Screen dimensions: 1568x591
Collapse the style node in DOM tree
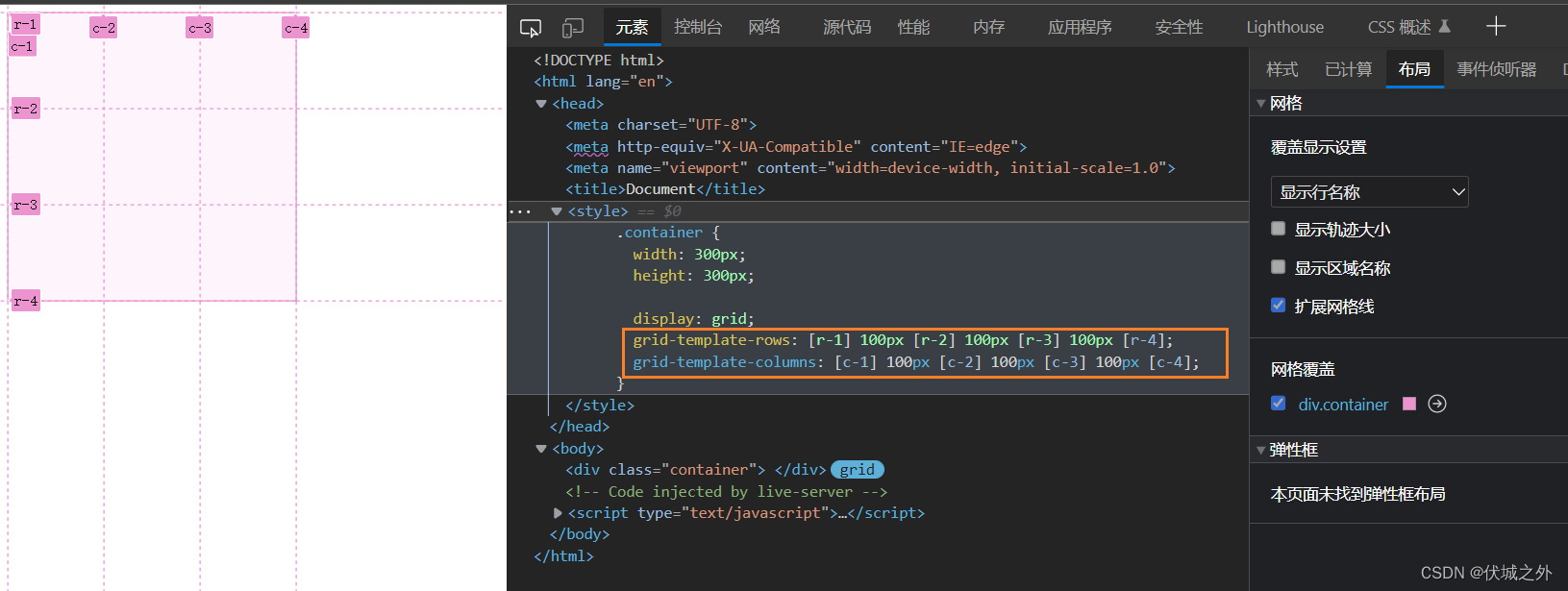click(x=557, y=211)
